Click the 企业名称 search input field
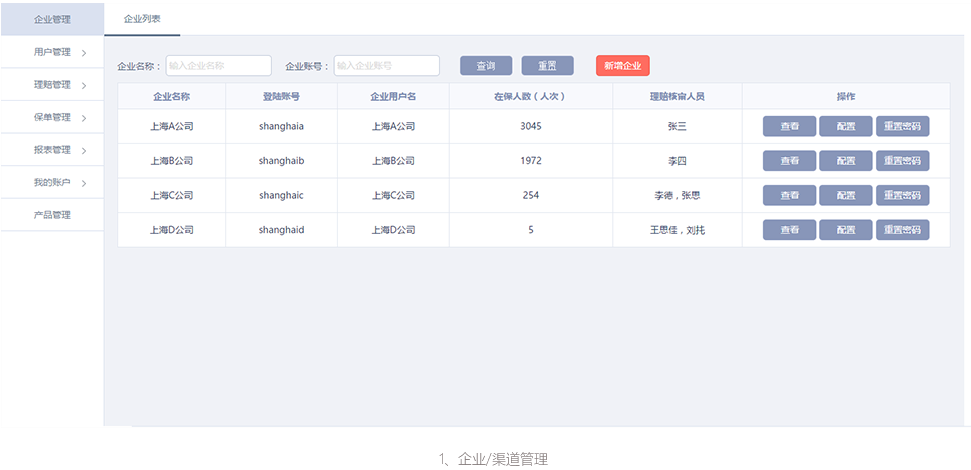The image size is (971, 470). pyautogui.click(x=218, y=66)
